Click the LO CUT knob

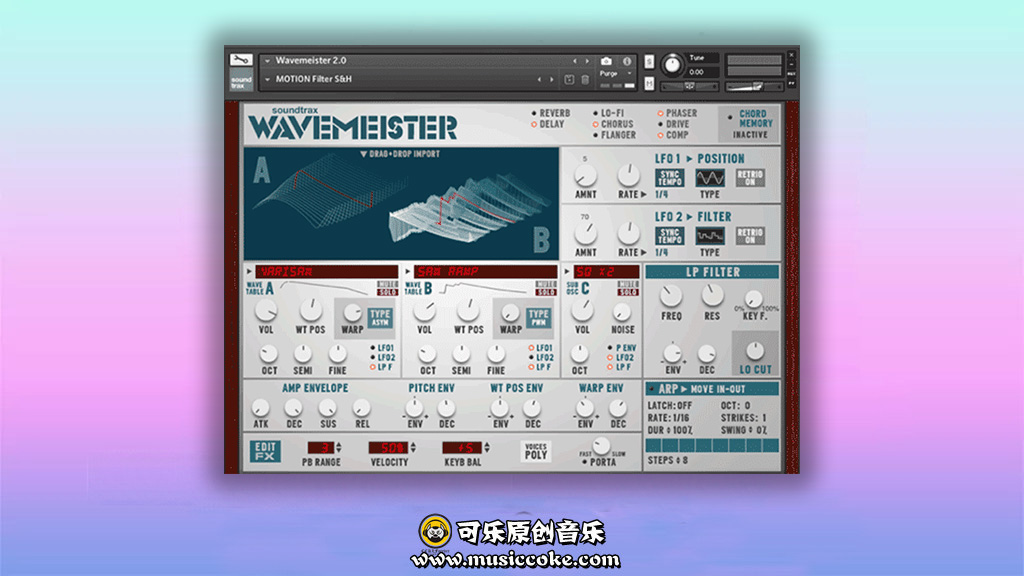(755, 351)
